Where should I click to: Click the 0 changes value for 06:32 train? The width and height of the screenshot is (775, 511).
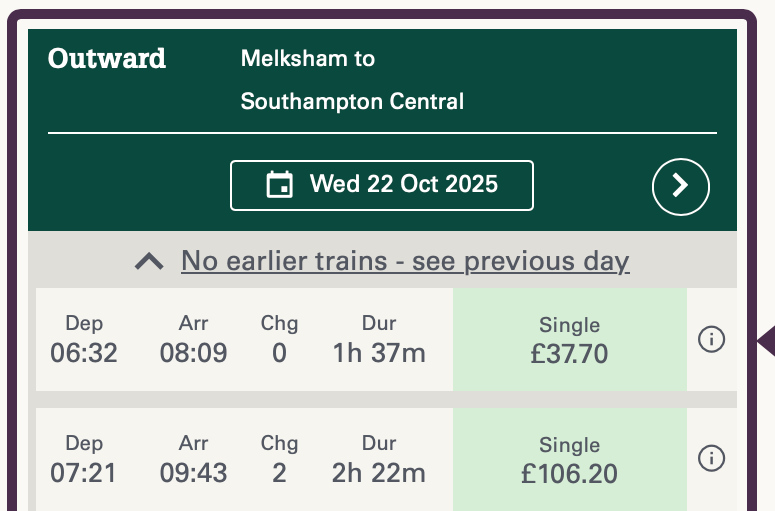point(279,353)
